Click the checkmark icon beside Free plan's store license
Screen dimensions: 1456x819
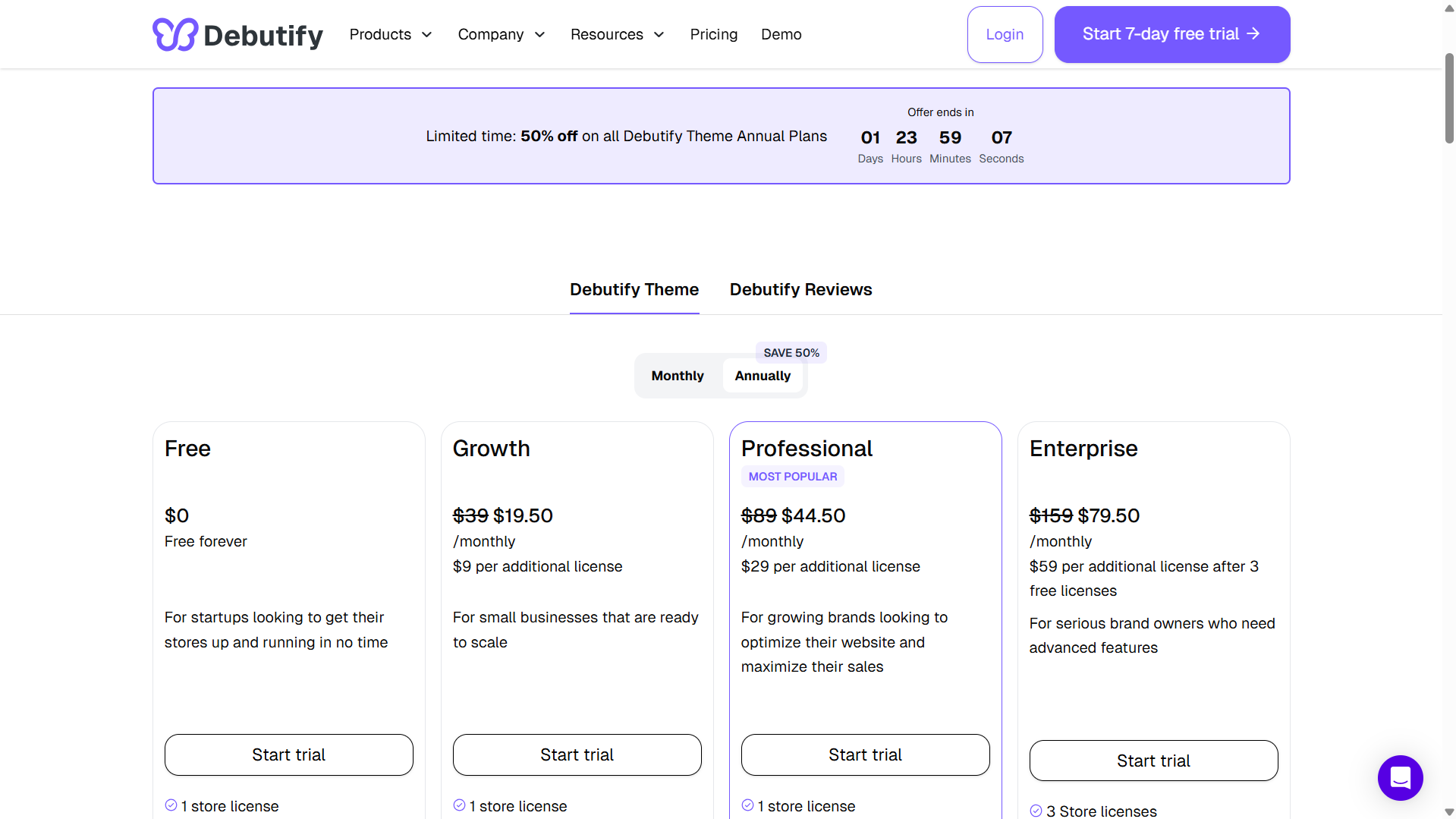171,805
